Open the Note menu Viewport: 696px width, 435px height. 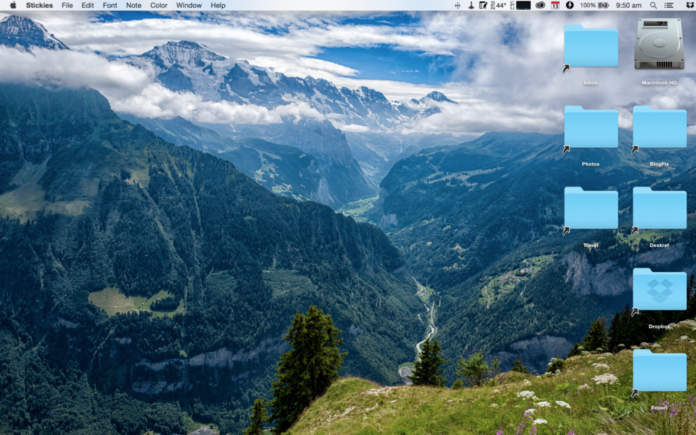click(x=133, y=5)
